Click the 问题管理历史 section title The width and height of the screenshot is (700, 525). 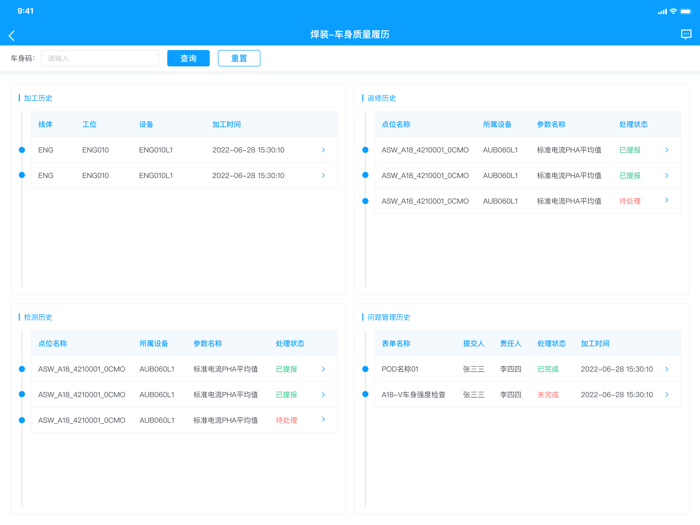(388, 317)
